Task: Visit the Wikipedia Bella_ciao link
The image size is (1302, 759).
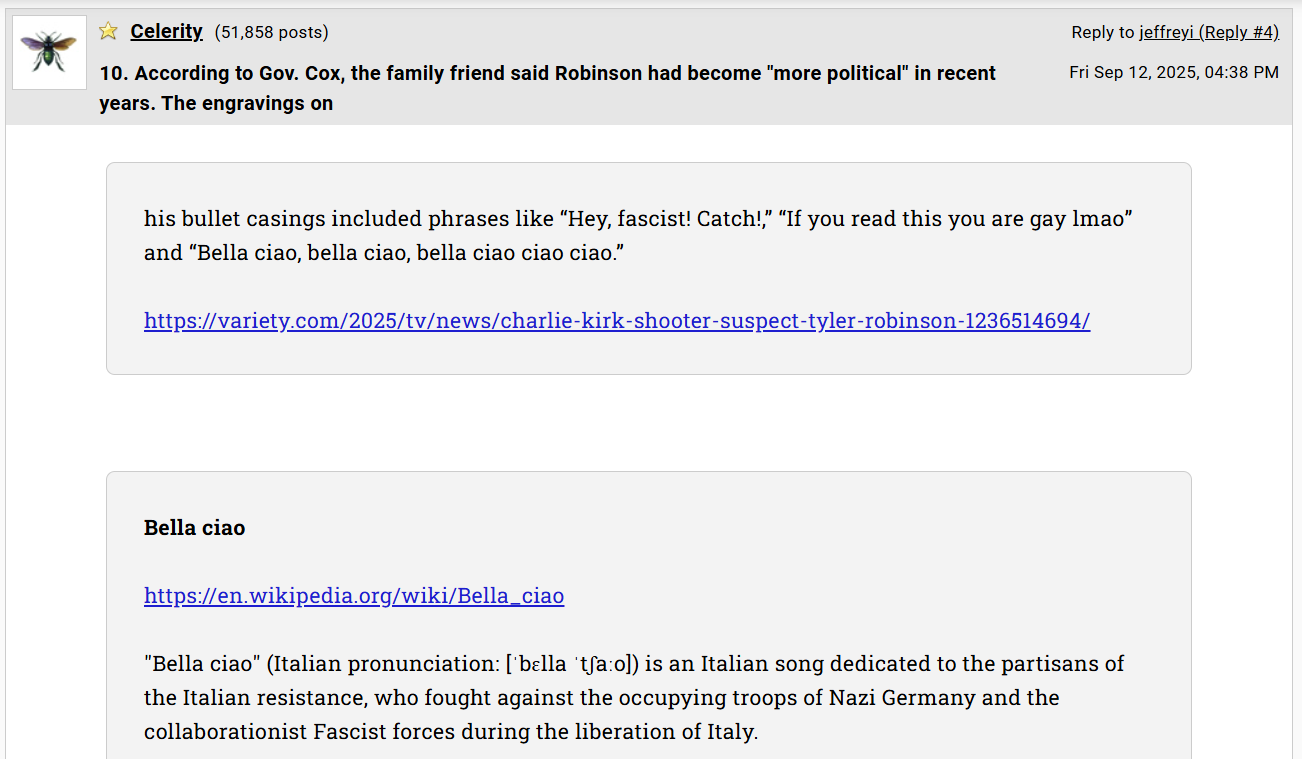Action: click(x=354, y=595)
